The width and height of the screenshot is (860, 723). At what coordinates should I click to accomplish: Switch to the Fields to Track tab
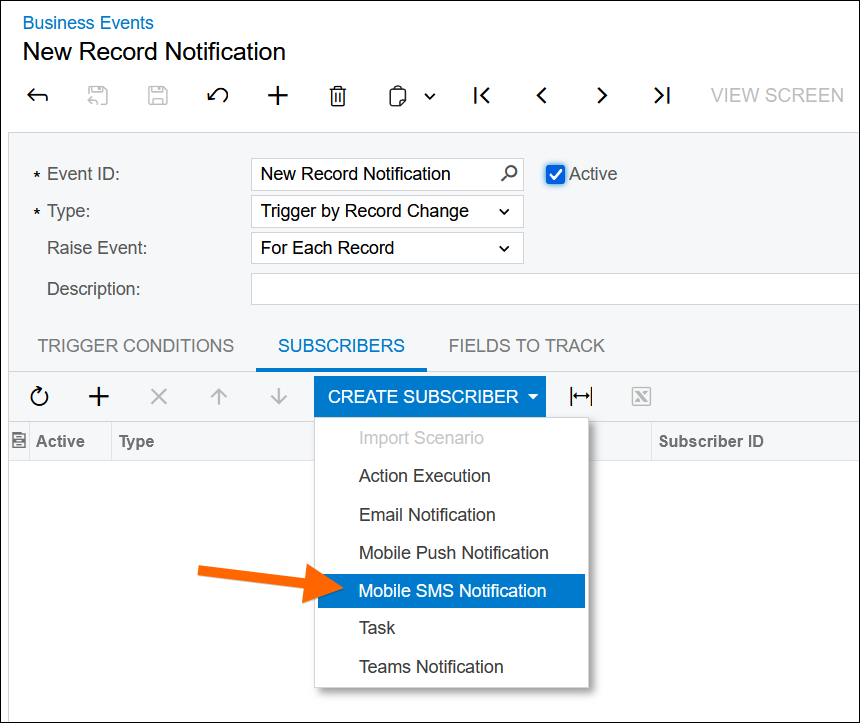coord(527,345)
